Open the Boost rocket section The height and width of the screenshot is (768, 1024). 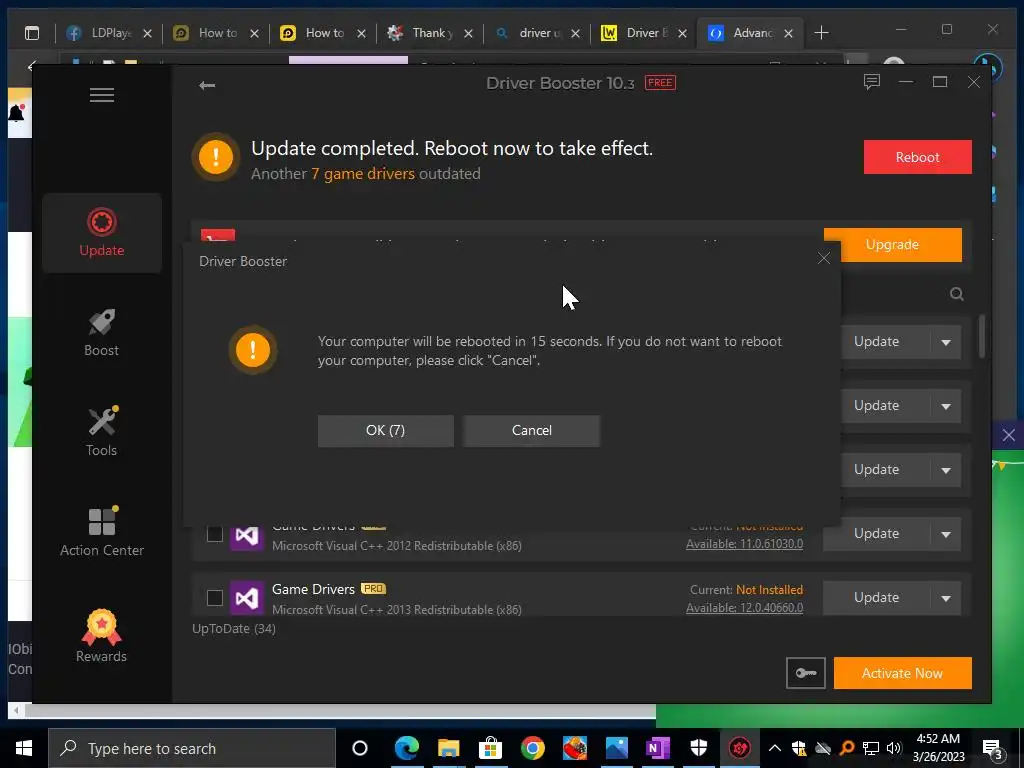[x=102, y=333]
